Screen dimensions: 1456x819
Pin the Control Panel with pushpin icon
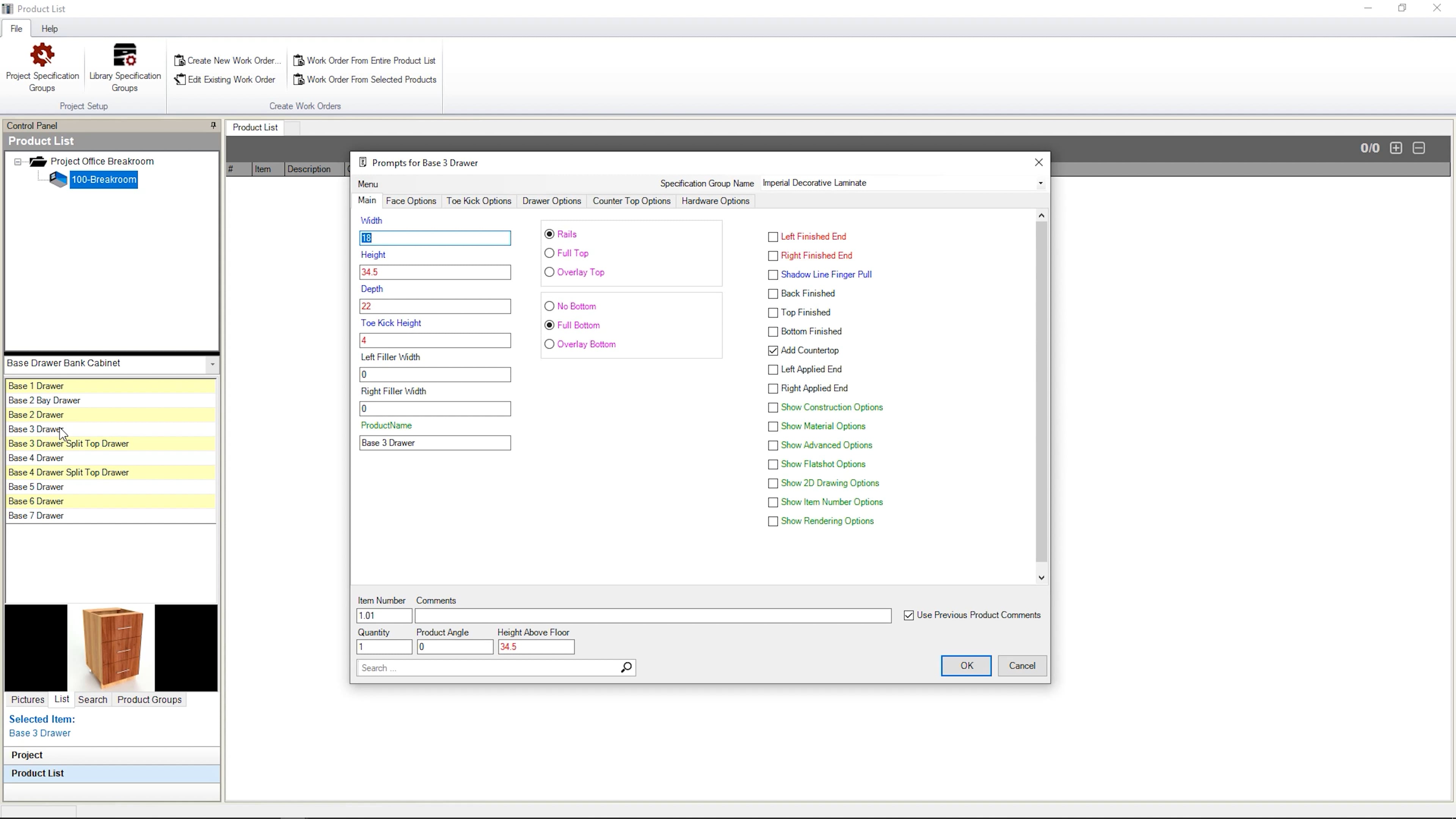tap(213, 126)
